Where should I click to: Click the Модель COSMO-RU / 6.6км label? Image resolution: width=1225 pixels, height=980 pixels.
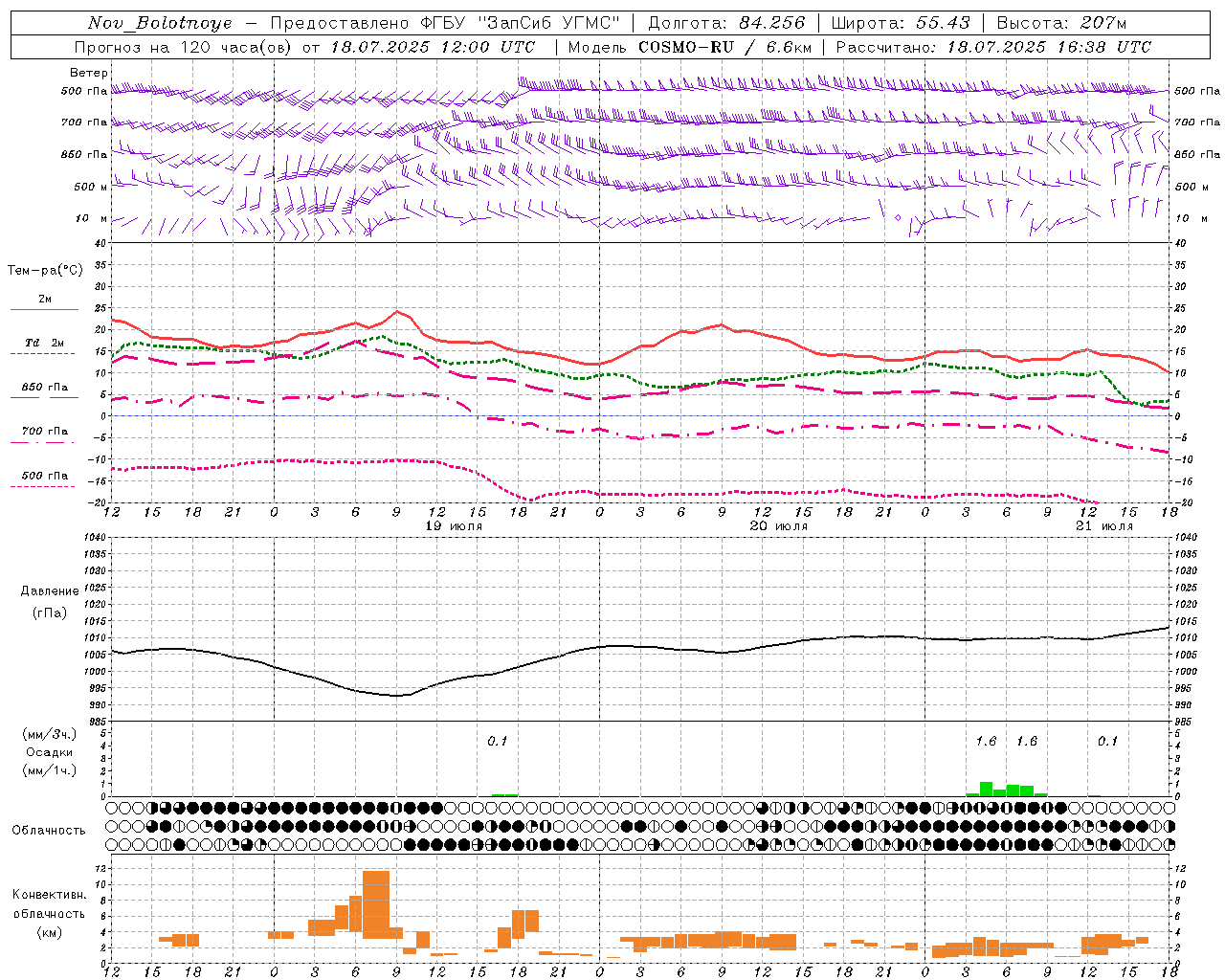click(689, 47)
